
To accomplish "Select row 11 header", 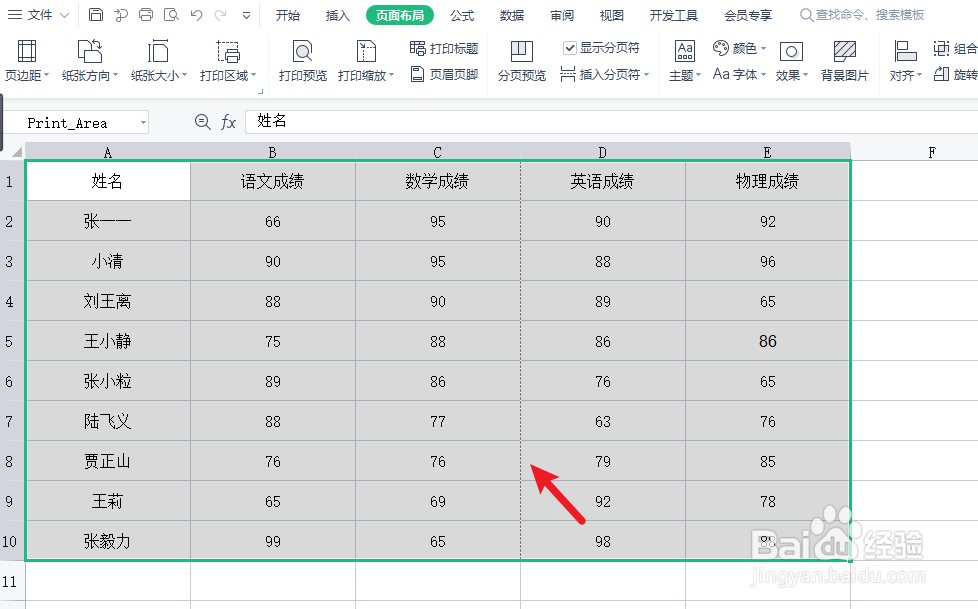I will [9, 582].
